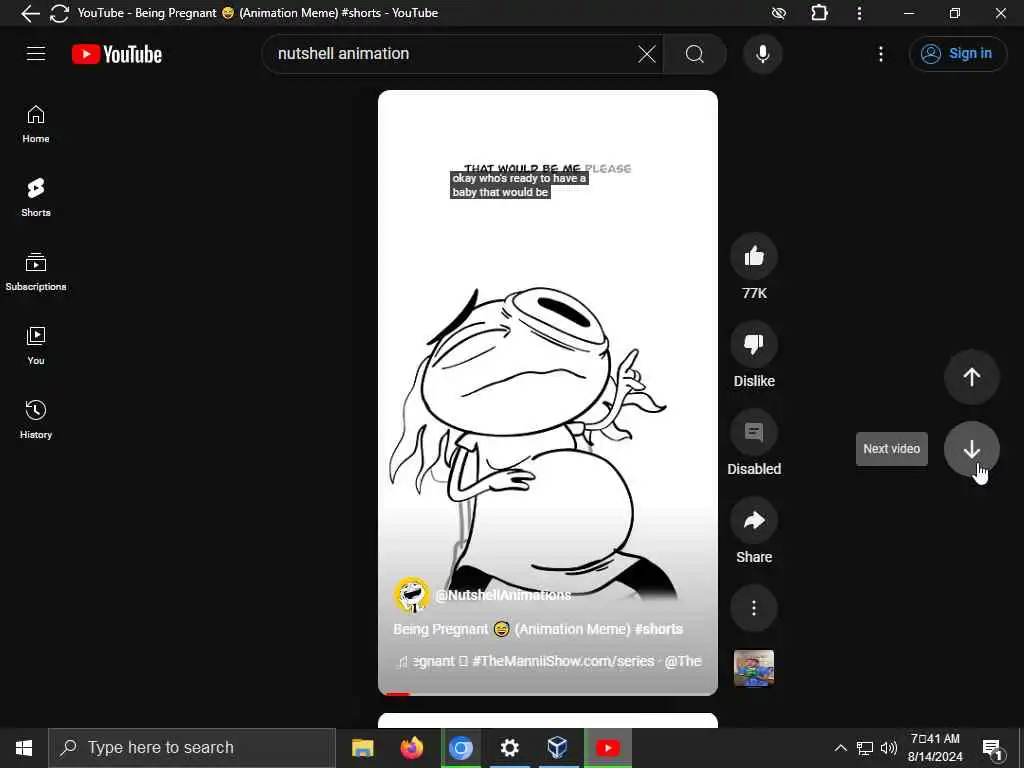1024x768 pixels.
Task: Show hidden system tray icons chevron
Action: pos(840,748)
